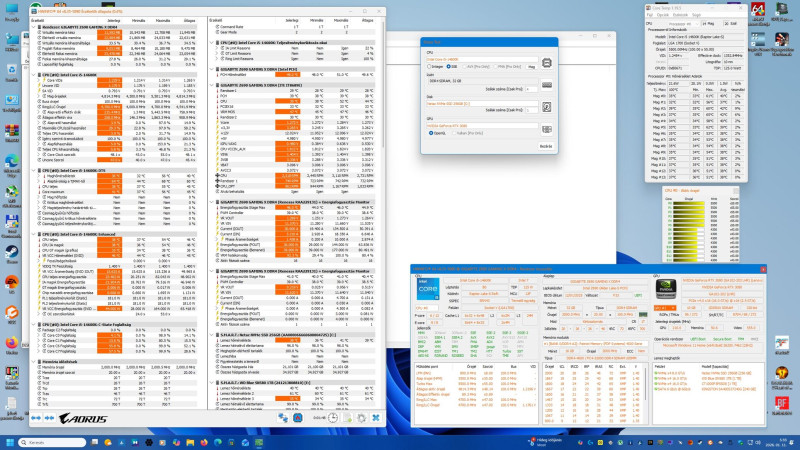Screen dimensions: 800x450
Task: Click the Mag button beside the CPU radio options
Action: coord(531,67)
